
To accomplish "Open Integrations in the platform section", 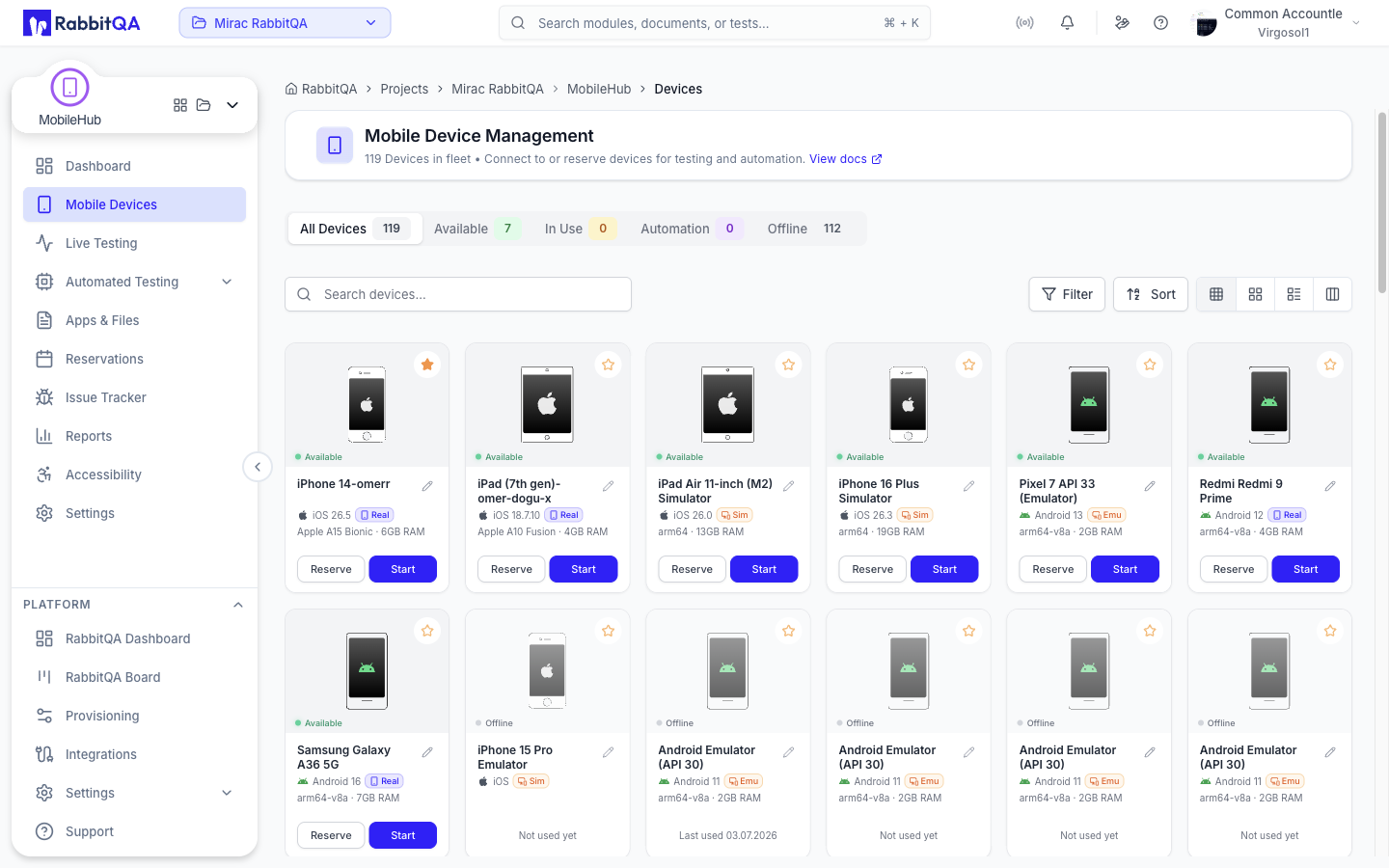I will tap(134, 754).
